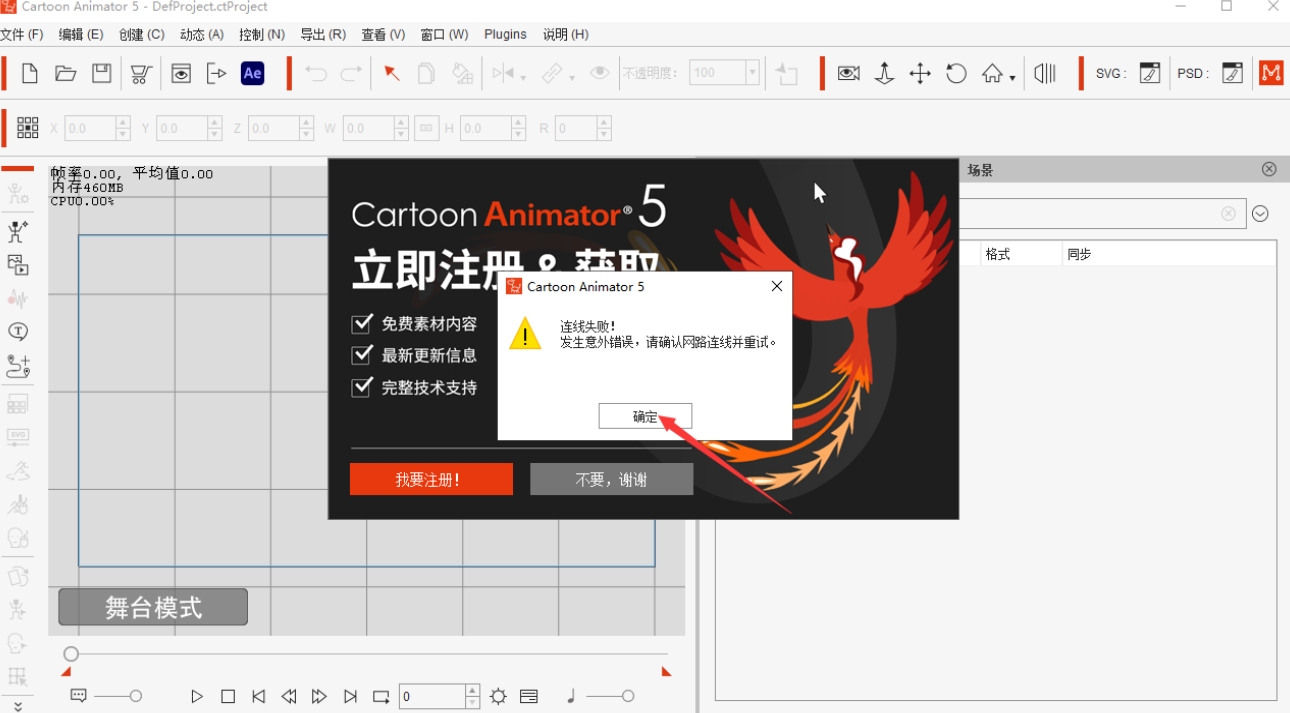Open the marketplace shopping cart icon
Screen dimensions: 1290x713
click(x=141, y=73)
